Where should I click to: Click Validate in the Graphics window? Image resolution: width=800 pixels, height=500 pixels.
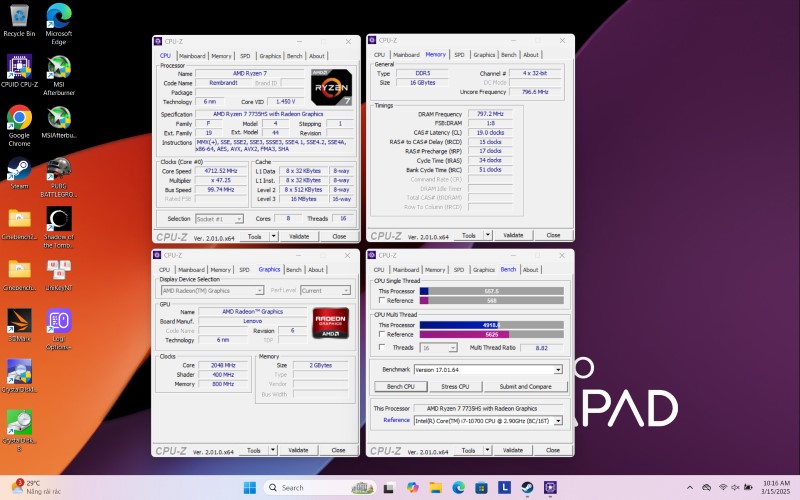pyautogui.click(x=298, y=450)
